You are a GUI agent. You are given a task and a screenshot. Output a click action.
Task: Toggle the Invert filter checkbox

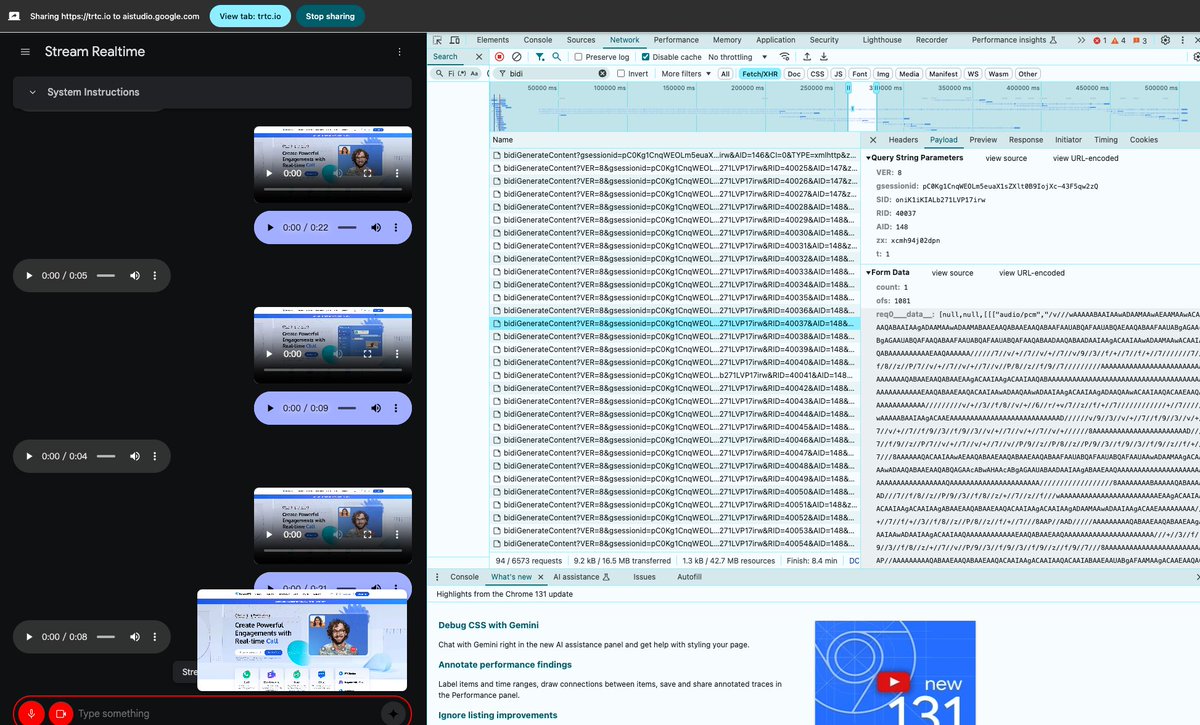point(621,73)
